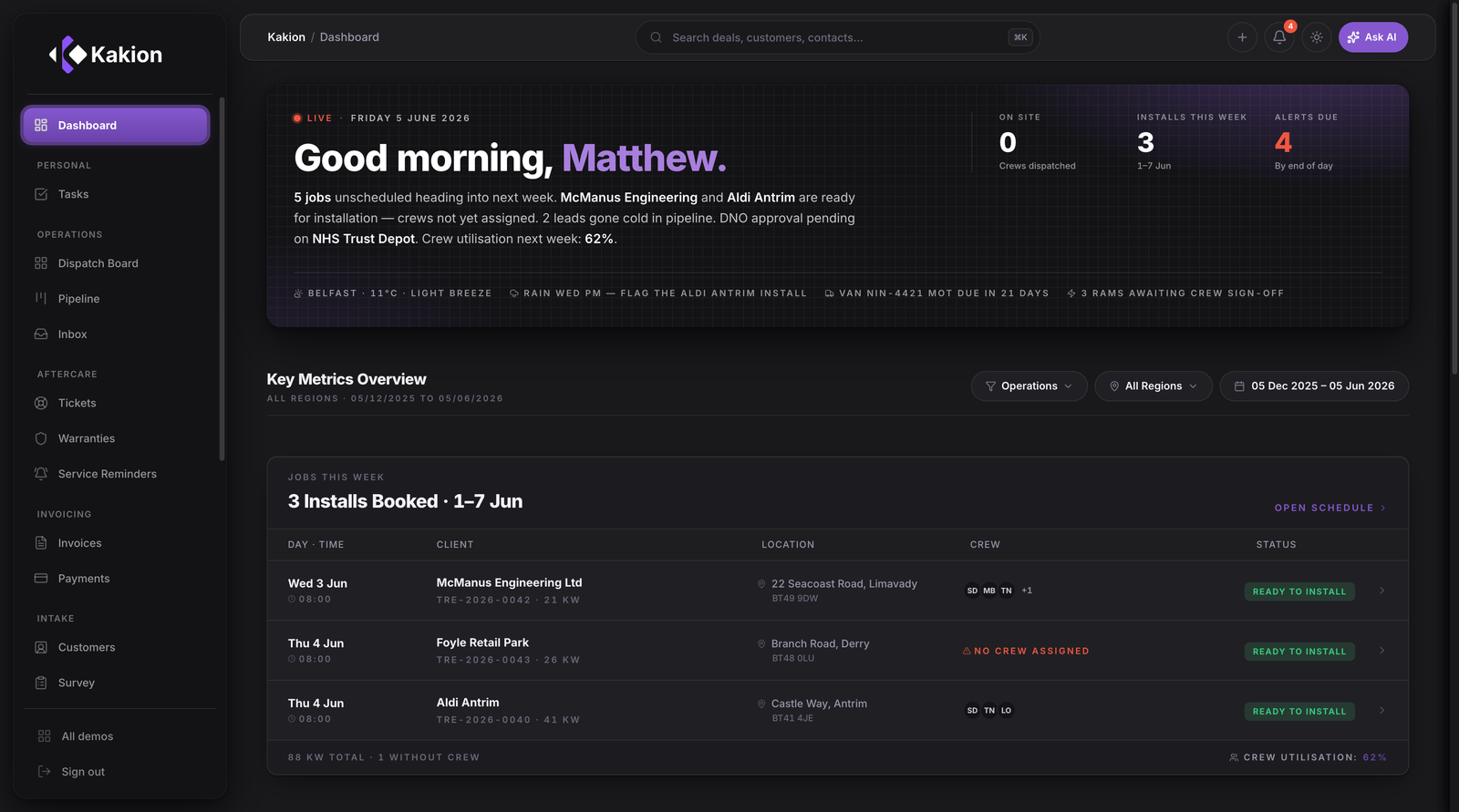Click the +1 crew overflow badge

(1027, 591)
